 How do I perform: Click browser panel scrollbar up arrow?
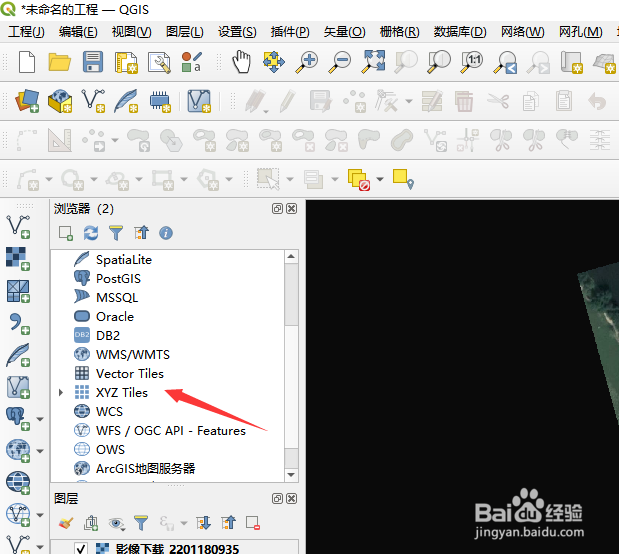(291, 257)
